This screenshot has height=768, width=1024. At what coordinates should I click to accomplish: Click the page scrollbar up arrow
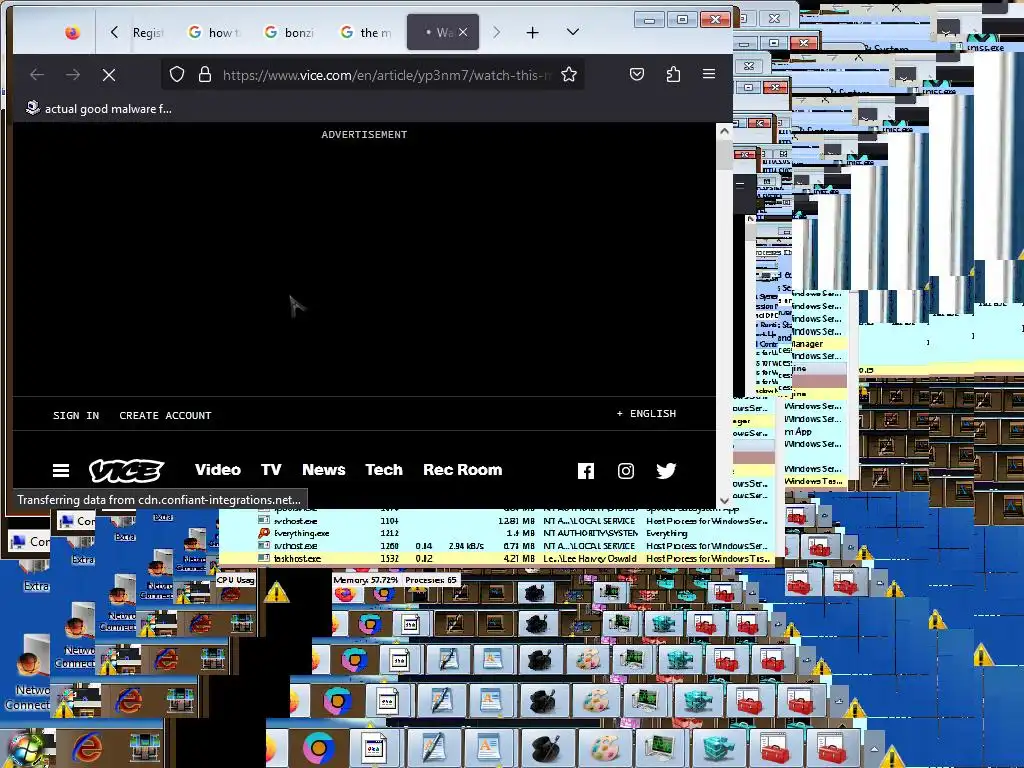(724, 131)
